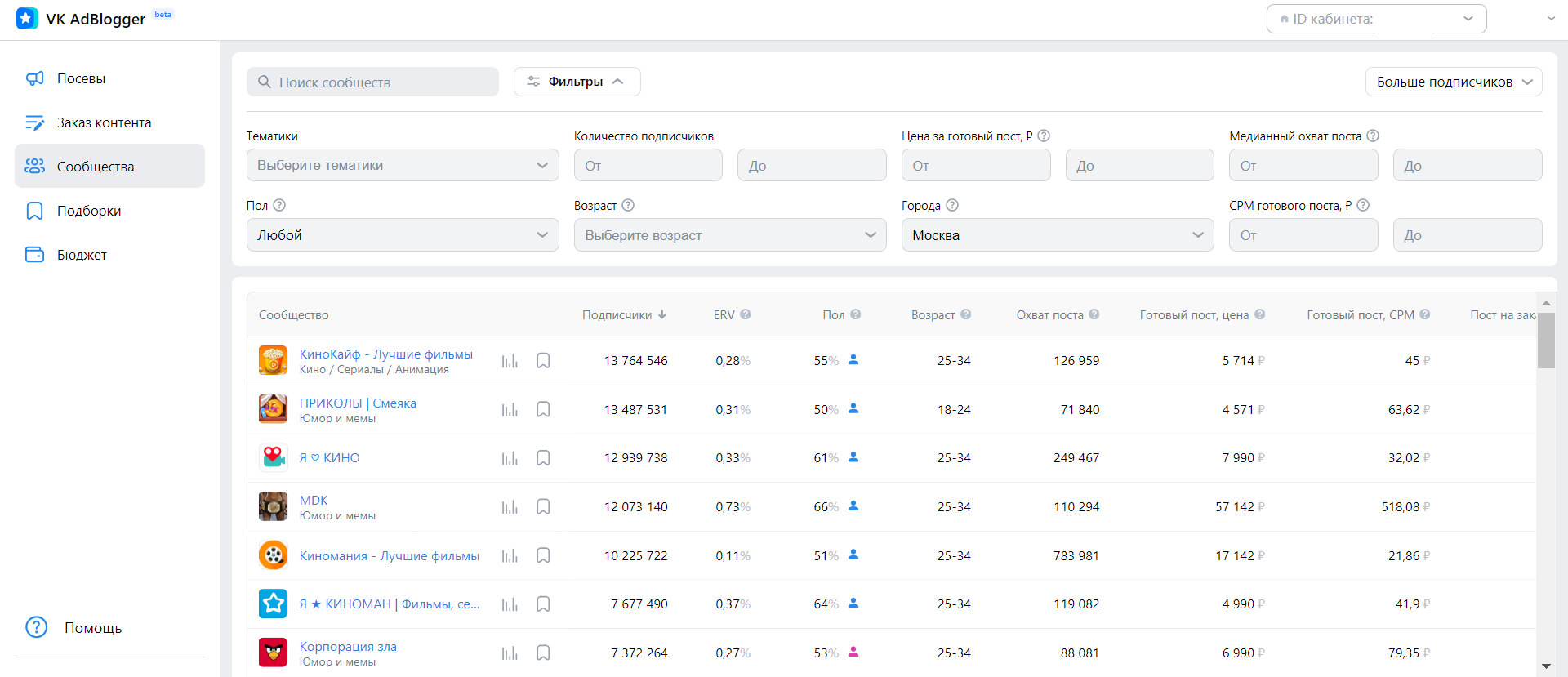Go to Посевы section
Screen dimensions: 1568x677
[x=109, y=78]
